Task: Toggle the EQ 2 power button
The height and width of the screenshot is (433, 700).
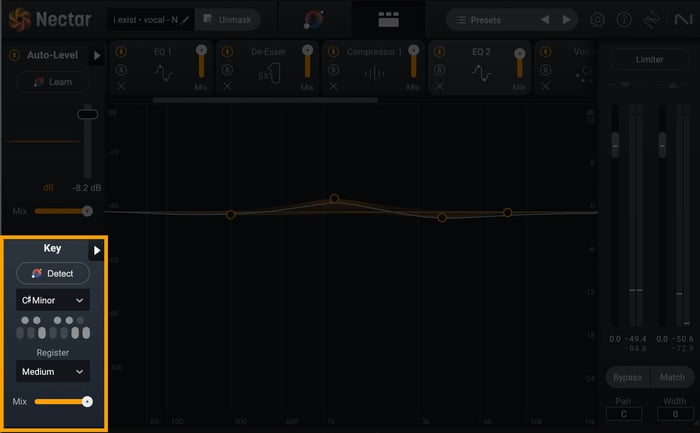Action: (439, 52)
